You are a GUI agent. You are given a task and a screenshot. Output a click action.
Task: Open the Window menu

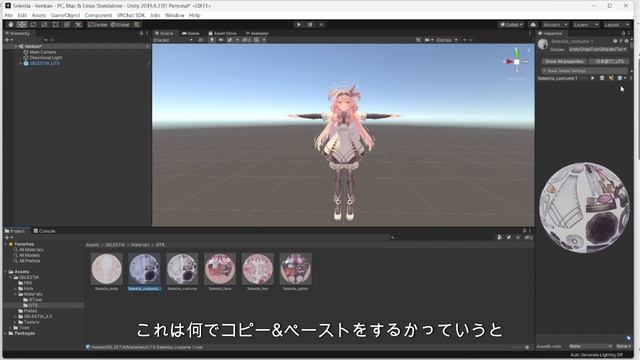pos(174,15)
